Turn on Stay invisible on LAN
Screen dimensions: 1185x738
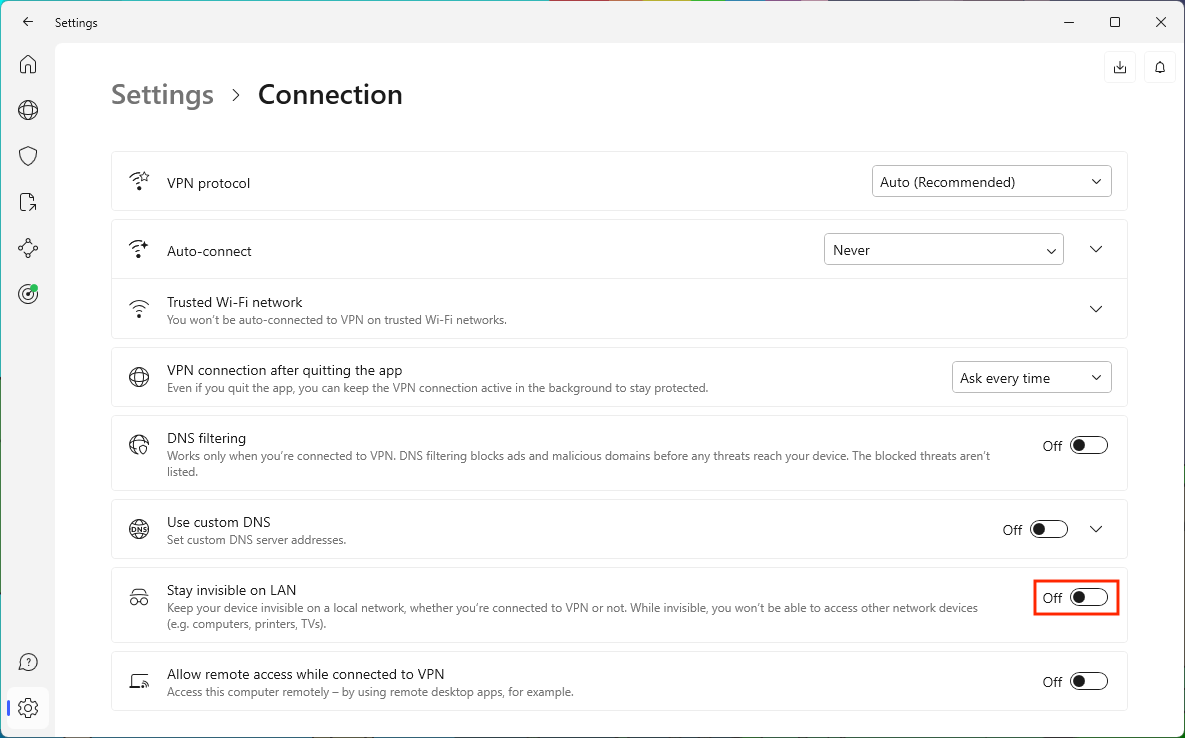(x=1088, y=598)
